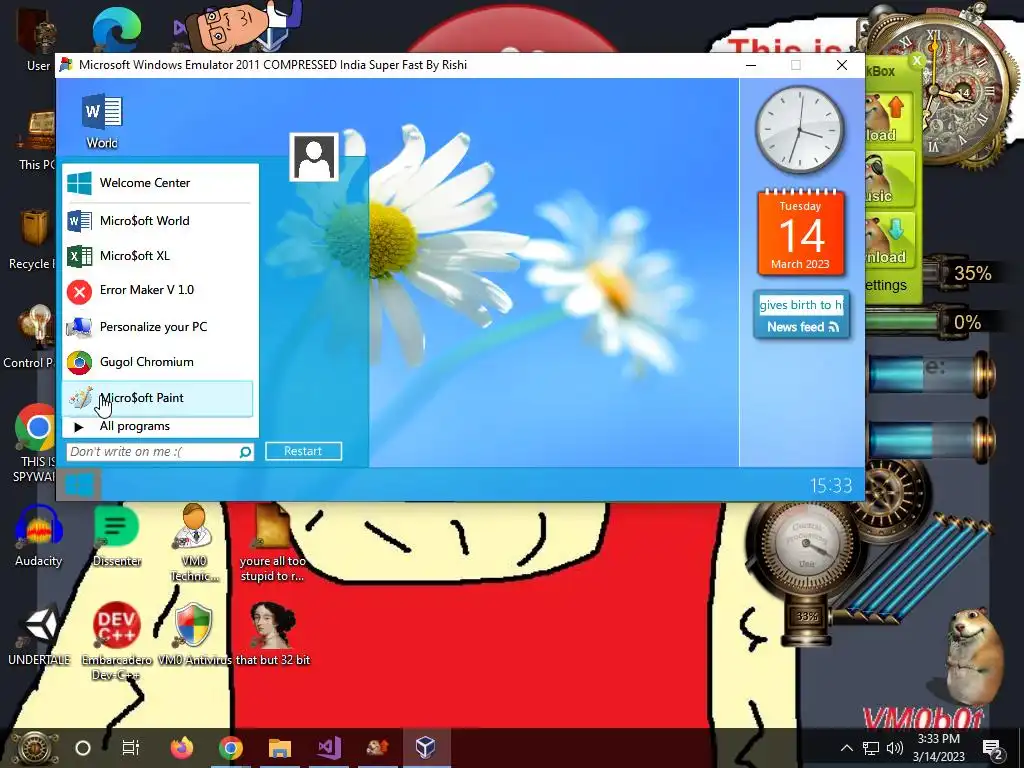Launch UNDERTALE desktop shortcut
Image resolution: width=1024 pixels, height=768 pixels.
click(39, 633)
